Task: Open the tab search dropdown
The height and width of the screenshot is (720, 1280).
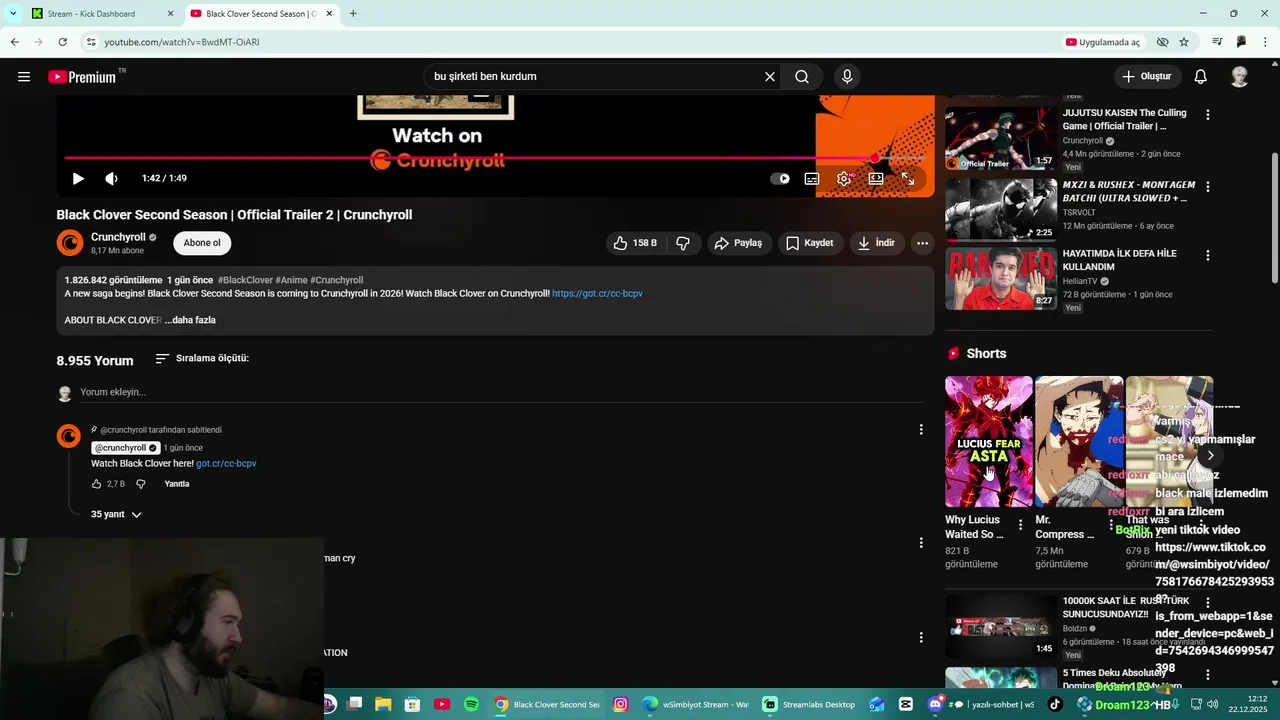Action: point(13,14)
